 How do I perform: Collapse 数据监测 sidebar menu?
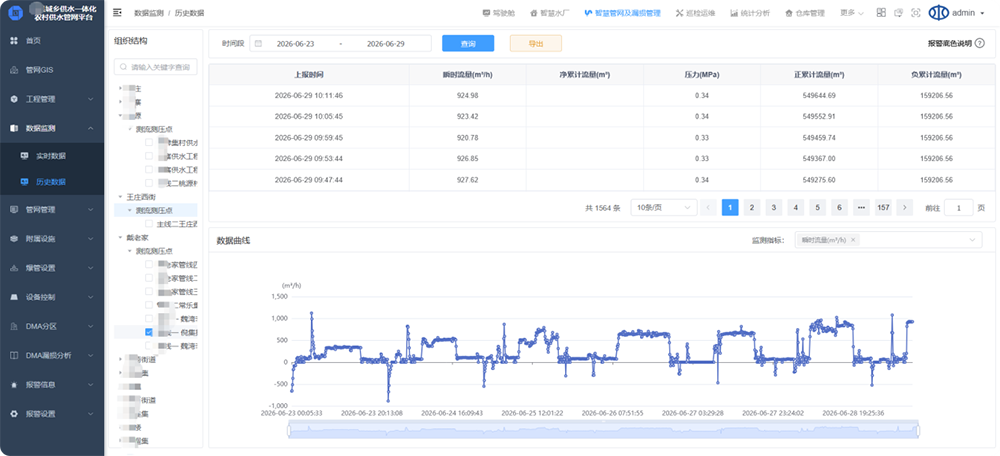(x=52, y=128)
